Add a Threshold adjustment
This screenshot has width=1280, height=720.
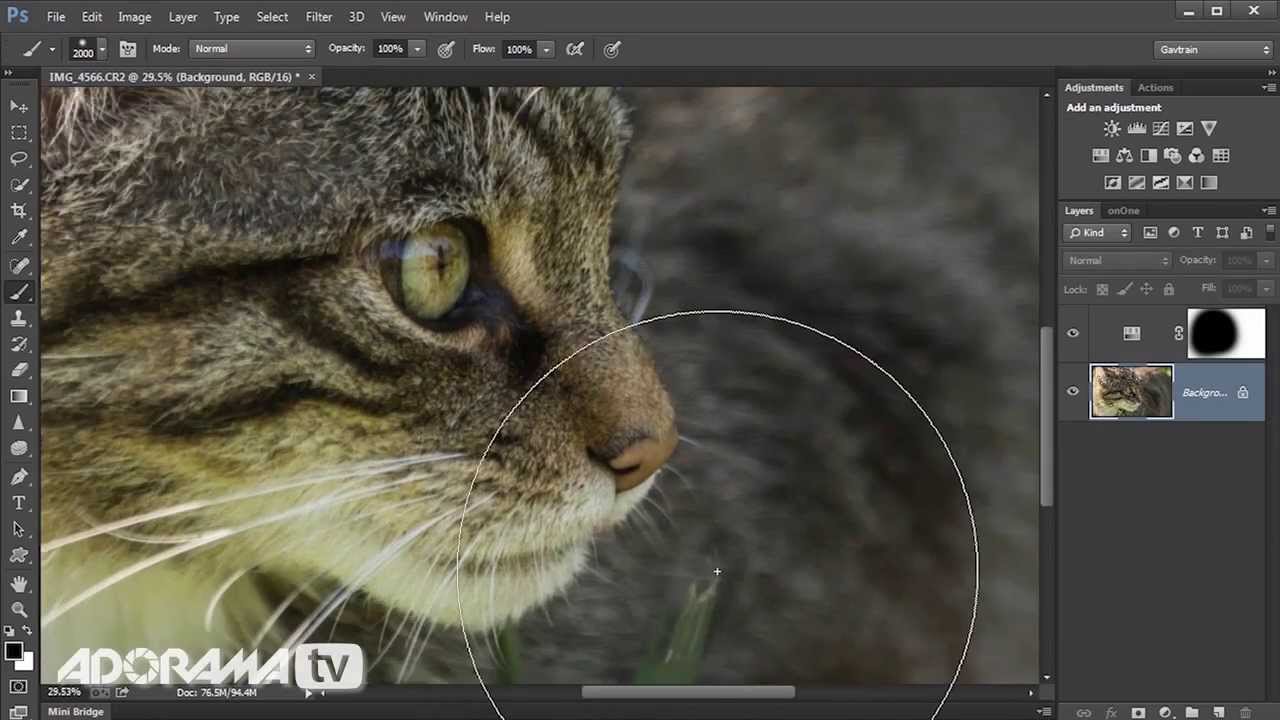[x=1161, y=182]
